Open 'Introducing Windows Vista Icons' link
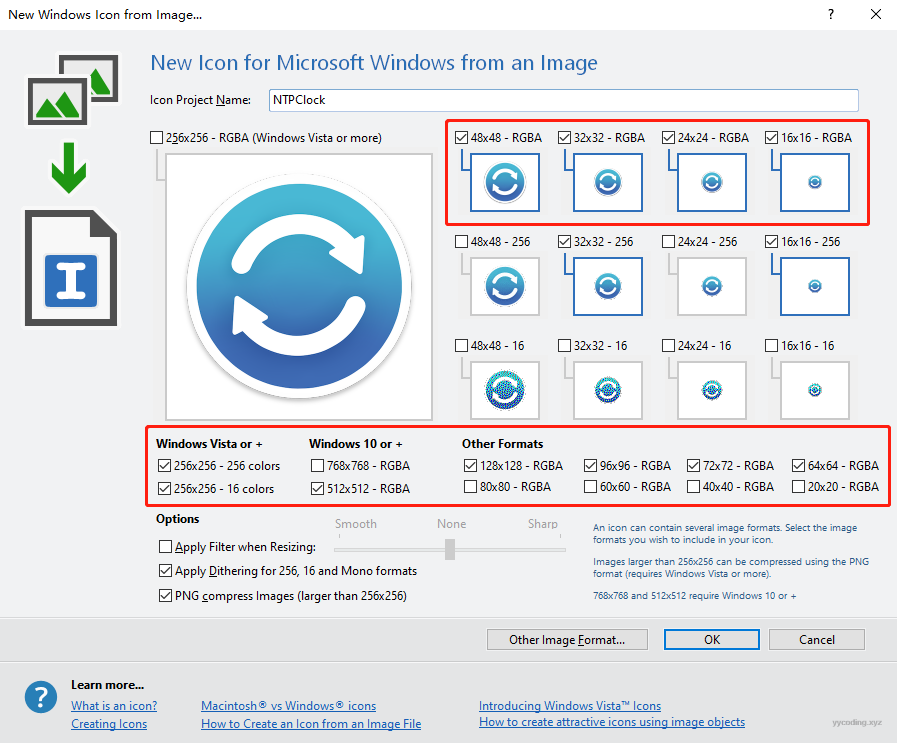897x743 pixels. (x=570, y=706)
